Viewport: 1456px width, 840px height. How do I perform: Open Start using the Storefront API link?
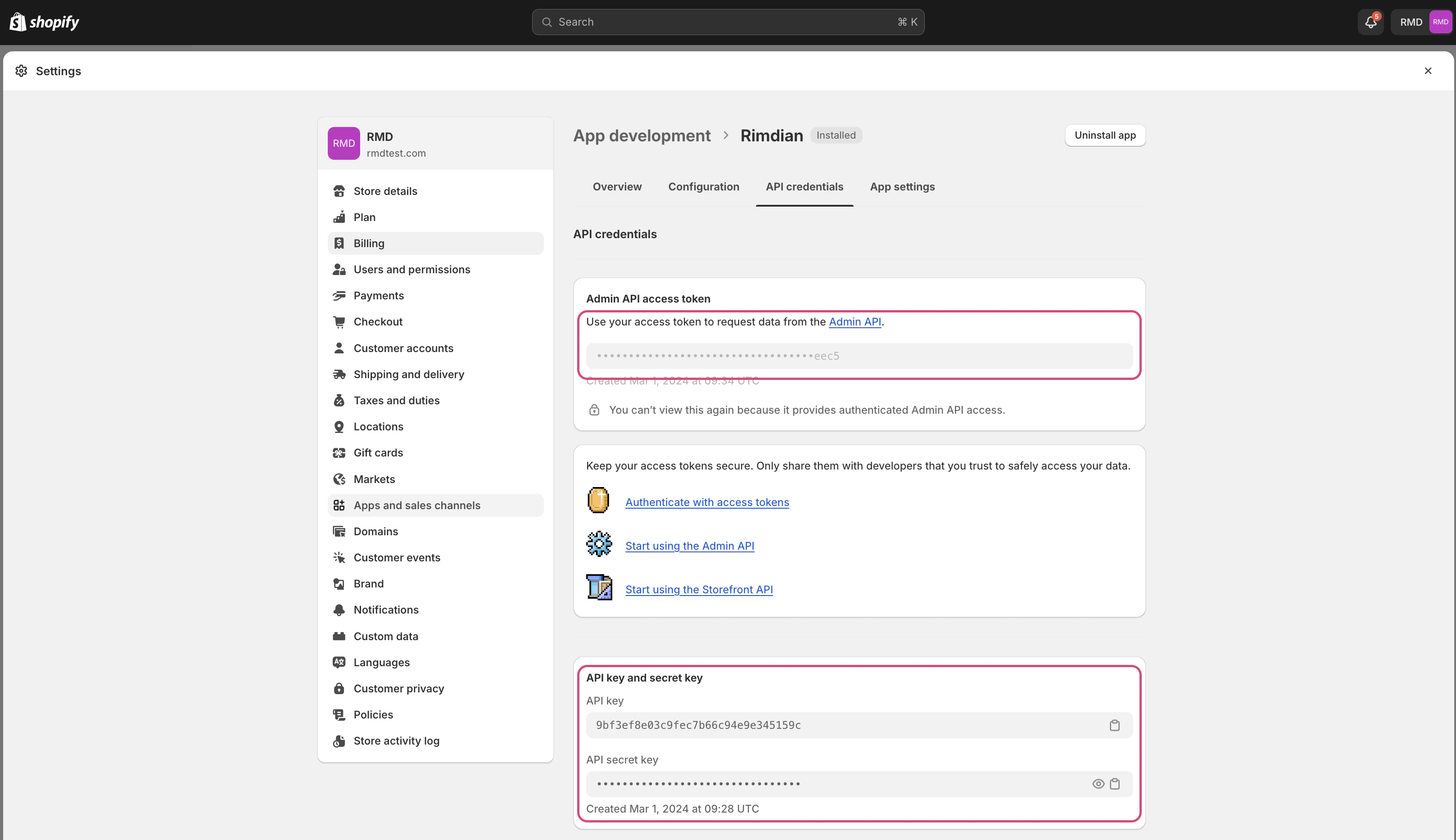(699, 590)
